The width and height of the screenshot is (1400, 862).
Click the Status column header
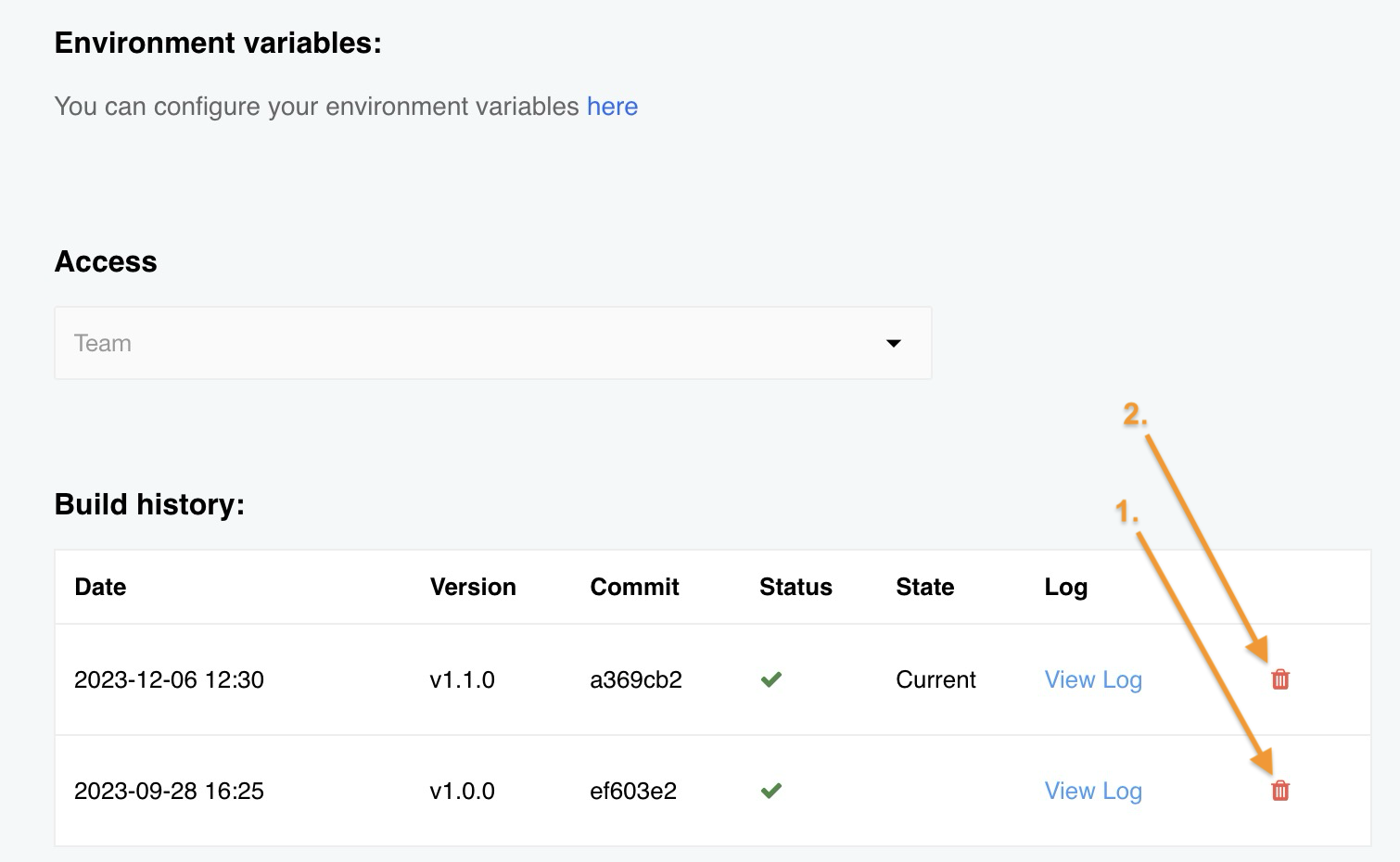795,587
